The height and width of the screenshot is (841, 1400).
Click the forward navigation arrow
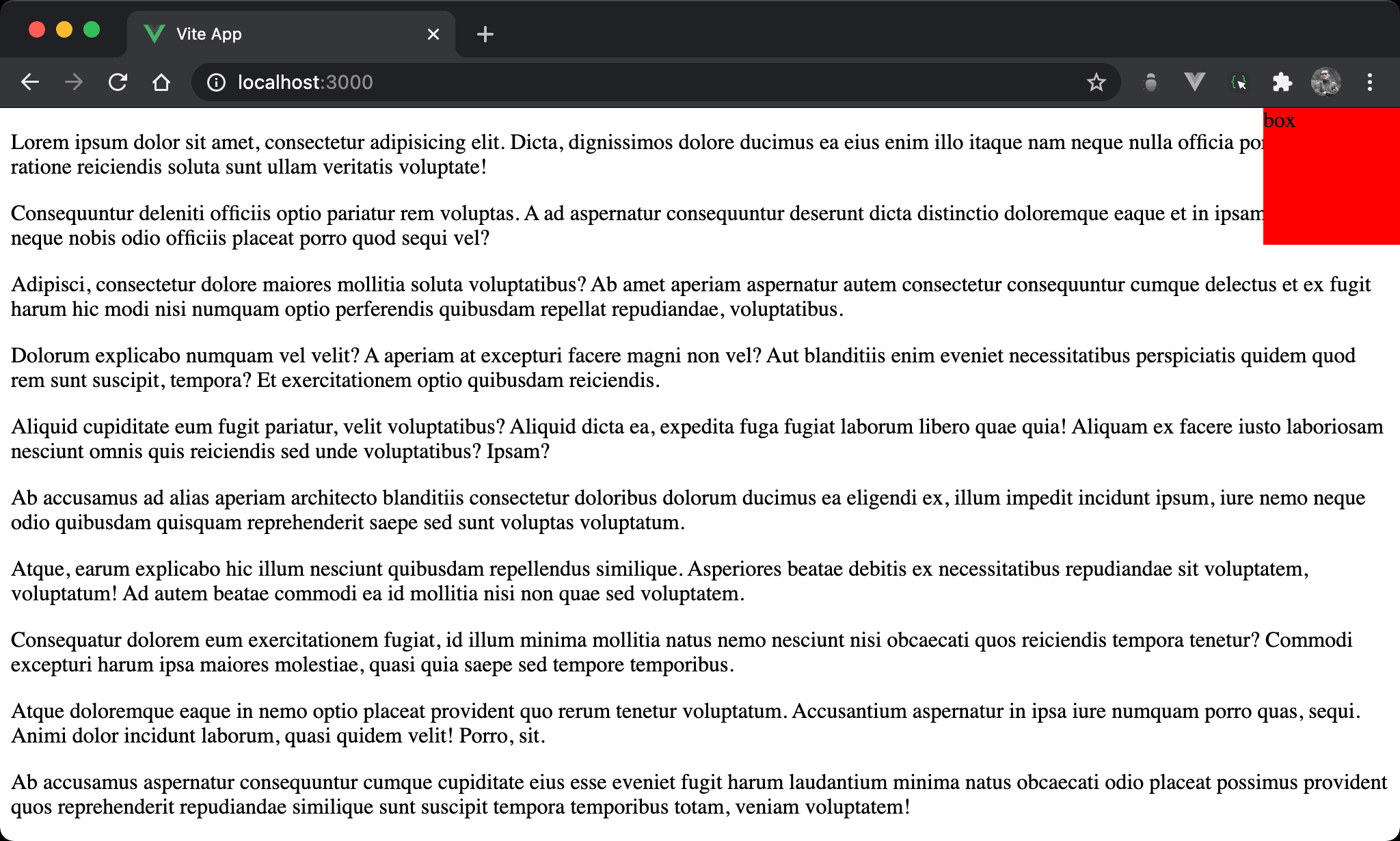tap(74, 82)
